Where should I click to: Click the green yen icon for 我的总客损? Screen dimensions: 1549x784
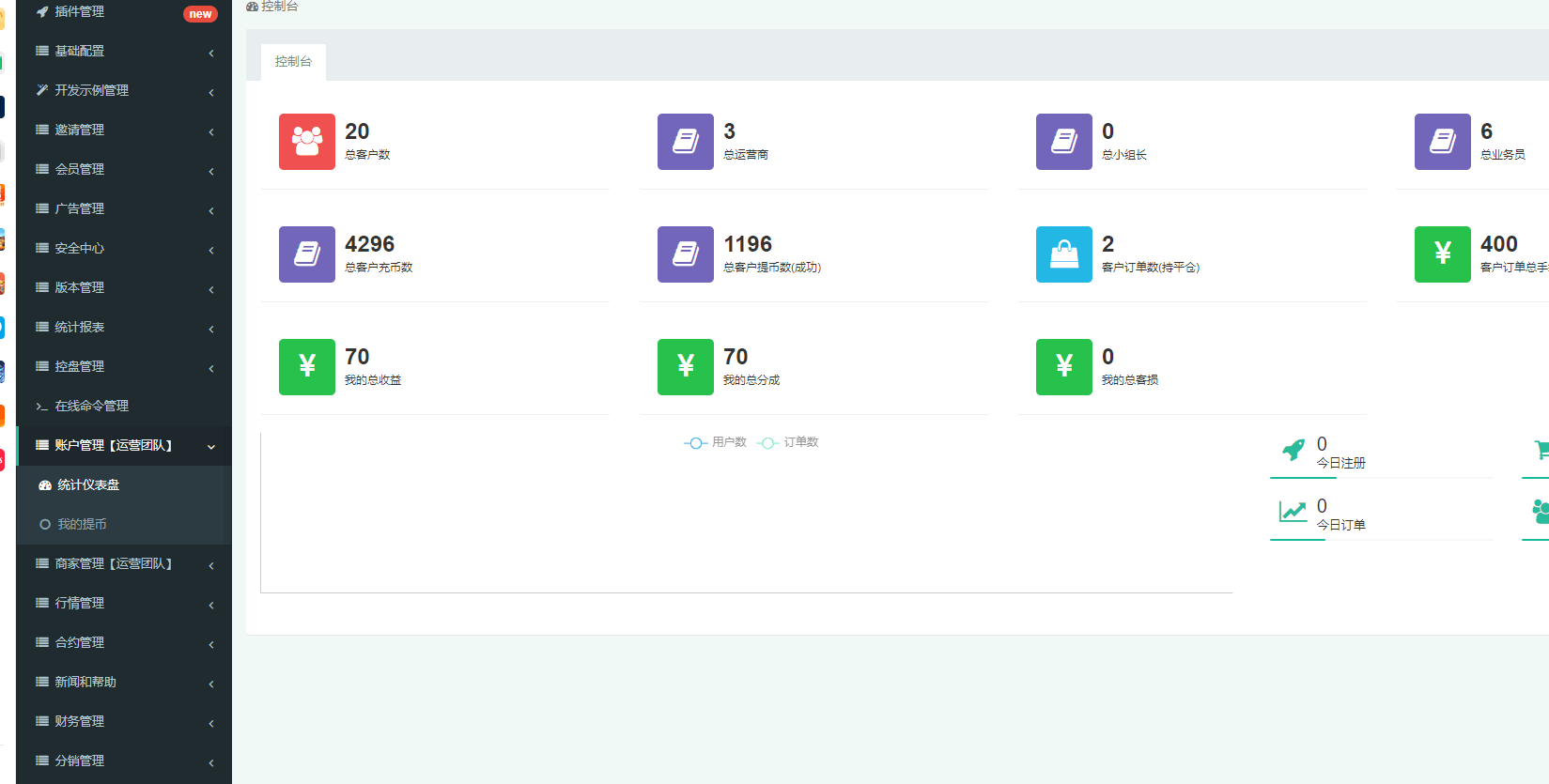coord(1063,367)
